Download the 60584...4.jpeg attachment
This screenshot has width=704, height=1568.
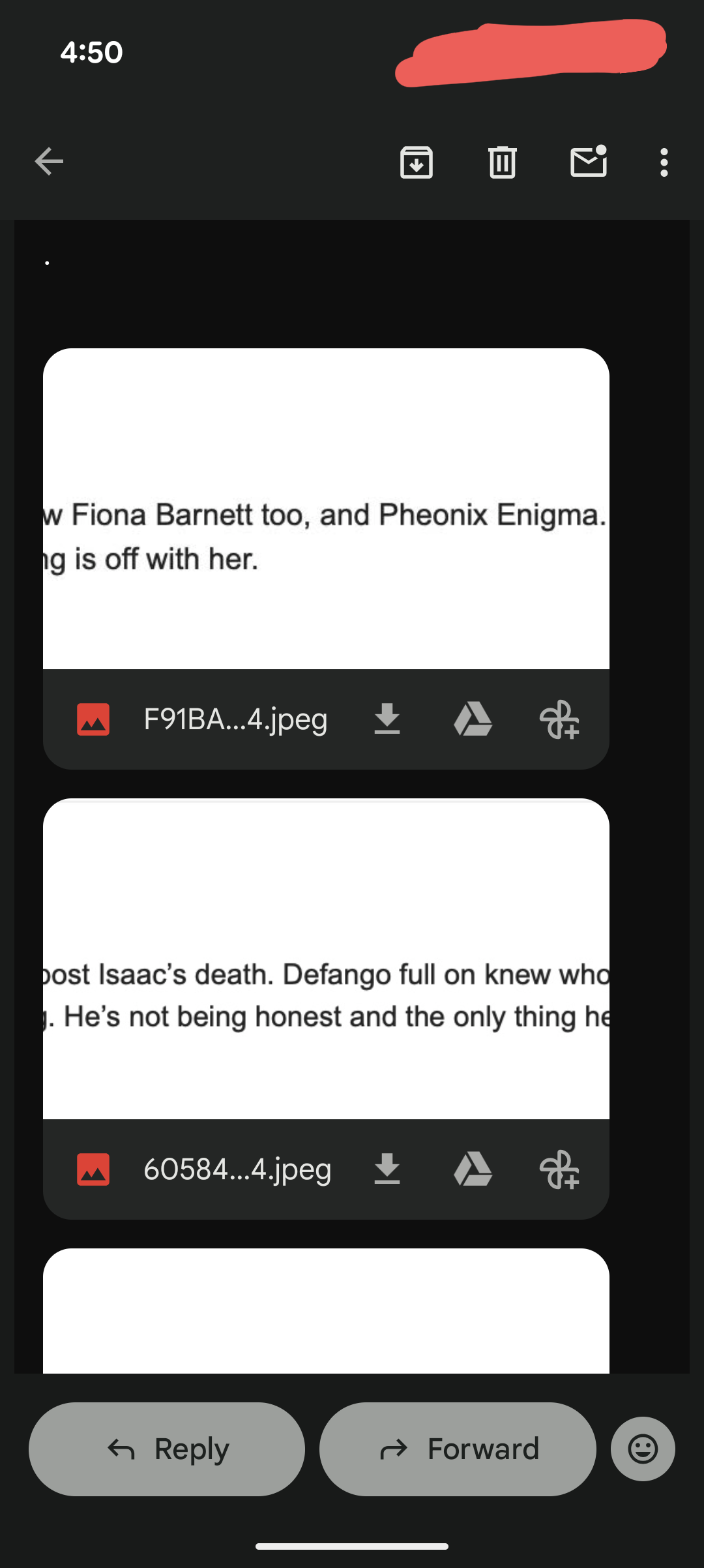click(387, 1169)
